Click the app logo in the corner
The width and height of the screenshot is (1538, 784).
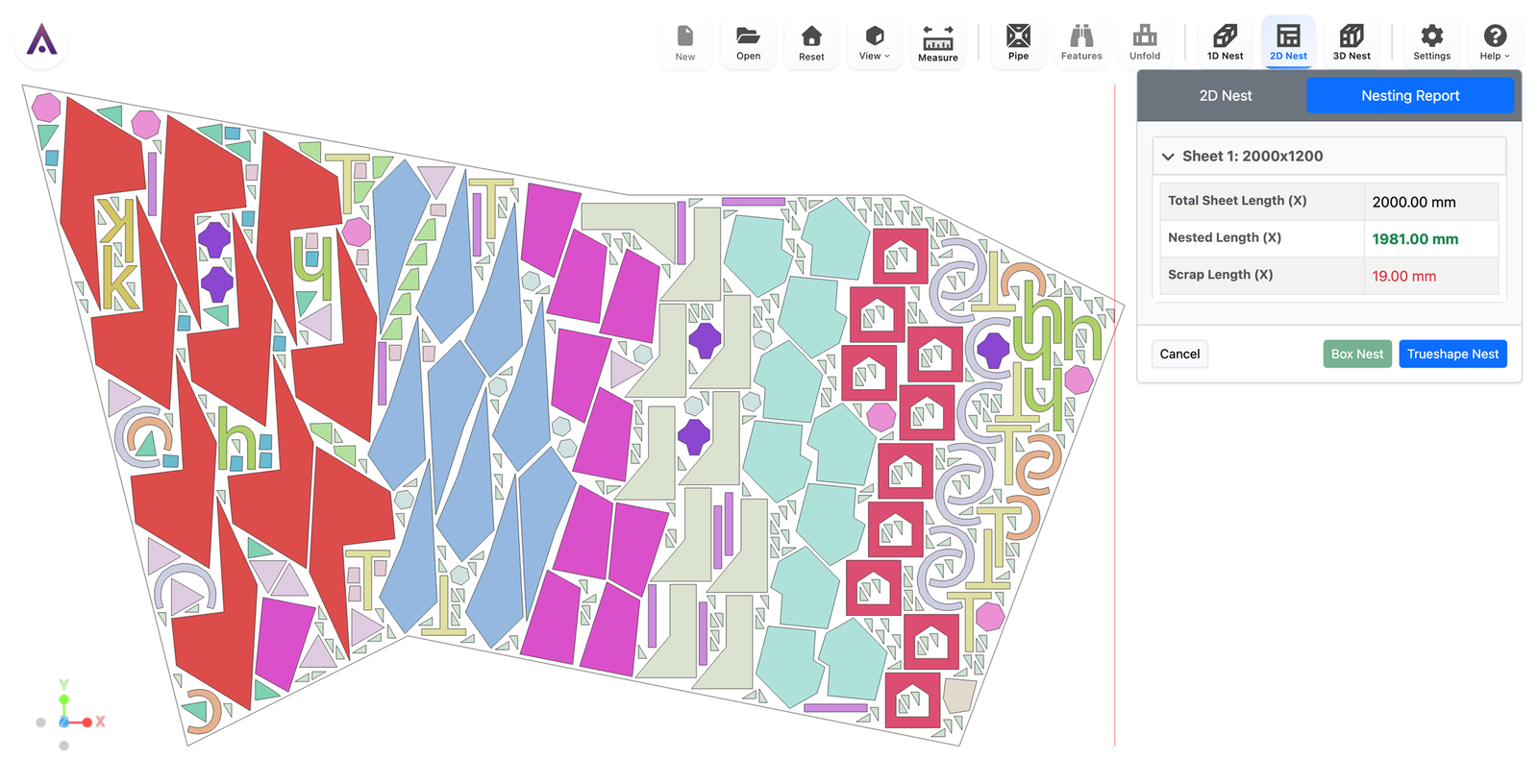point(41,40)
